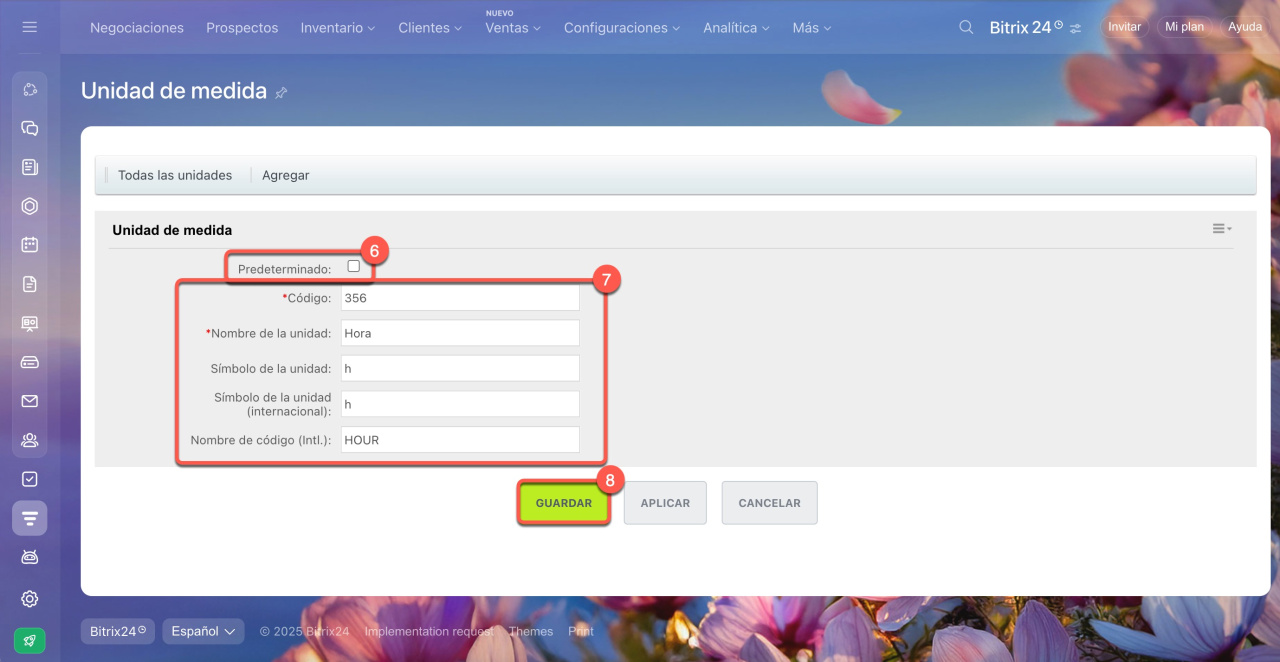Viewport: 1280px width, 662px height.
Task: Open the calendar sidebar icon
Action: [30, 245]
